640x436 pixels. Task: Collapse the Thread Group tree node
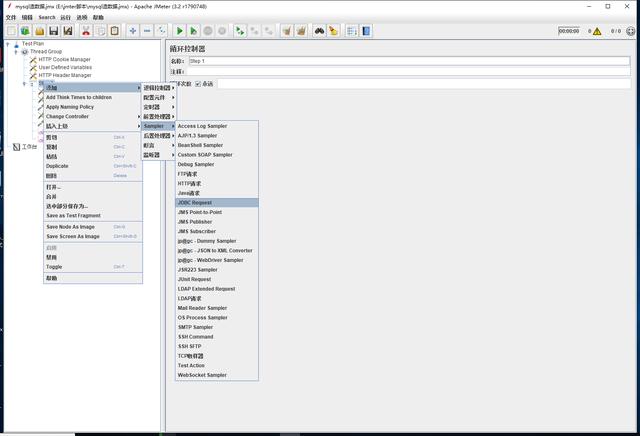point(15,51)
